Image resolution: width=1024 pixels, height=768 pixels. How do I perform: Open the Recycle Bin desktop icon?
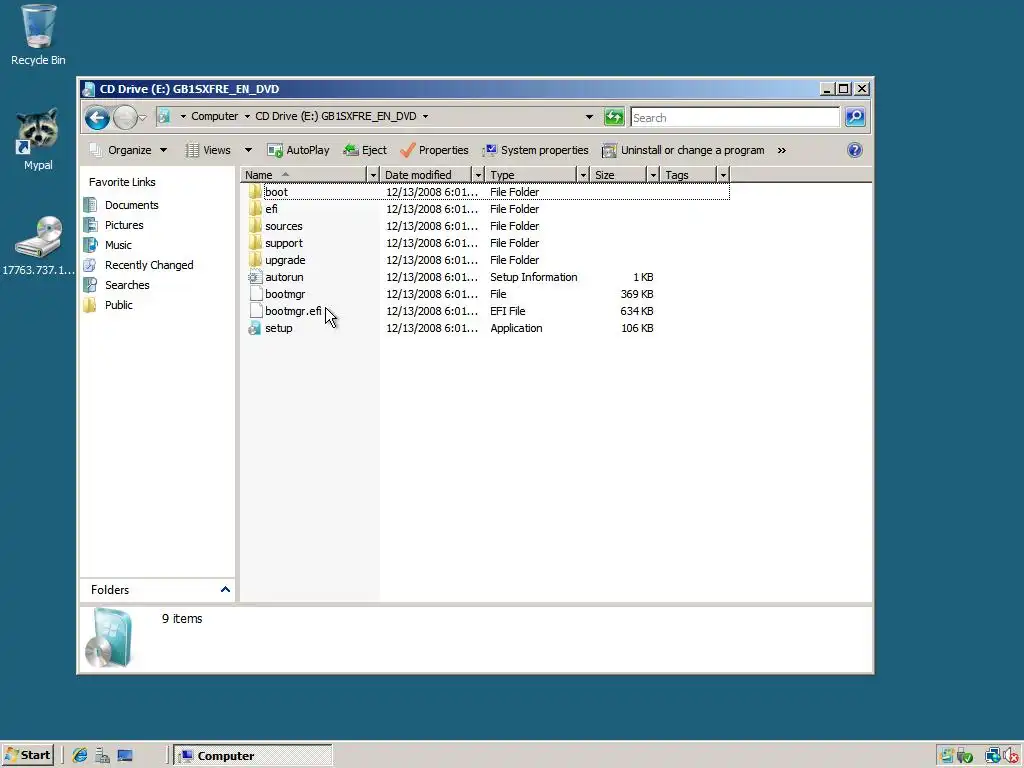click(x=38, y=35)
